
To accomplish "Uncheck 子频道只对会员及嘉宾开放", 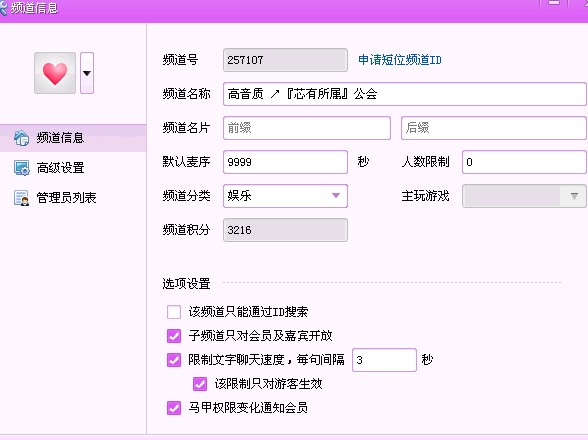I will [174, 336].
